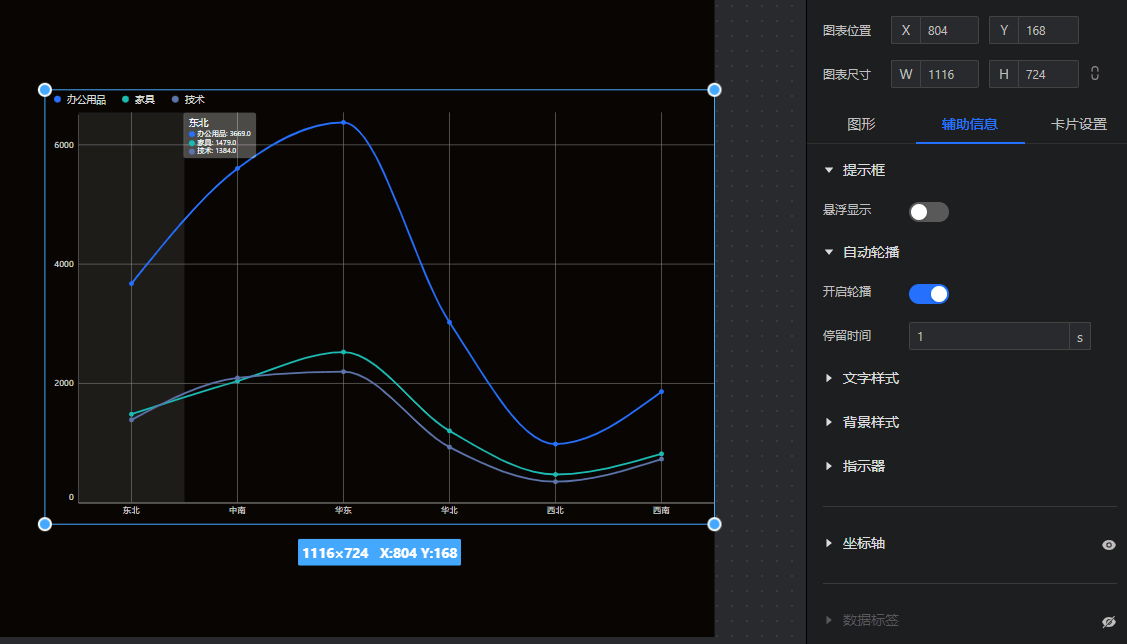The image size is (1127, 644).
Task: Collapse the 提示框 section
Action: [x=829, y=171]
